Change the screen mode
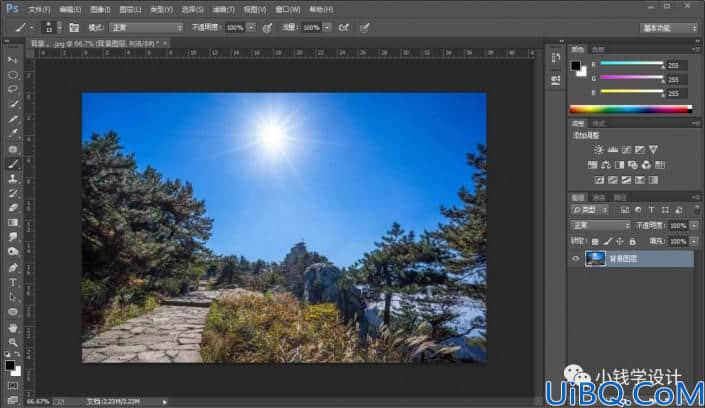 [x=13, y=400]
